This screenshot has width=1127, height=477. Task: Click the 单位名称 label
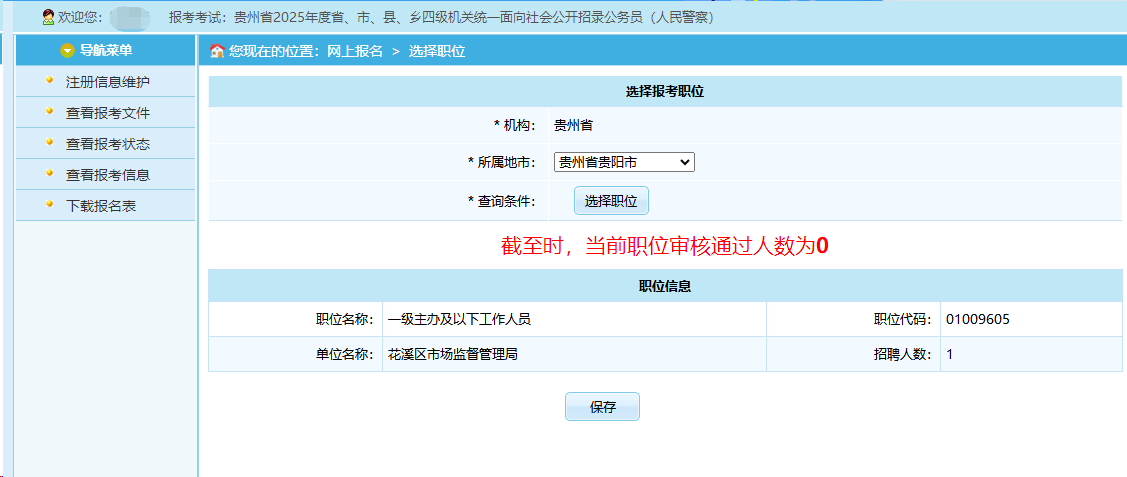pos(344,354)
